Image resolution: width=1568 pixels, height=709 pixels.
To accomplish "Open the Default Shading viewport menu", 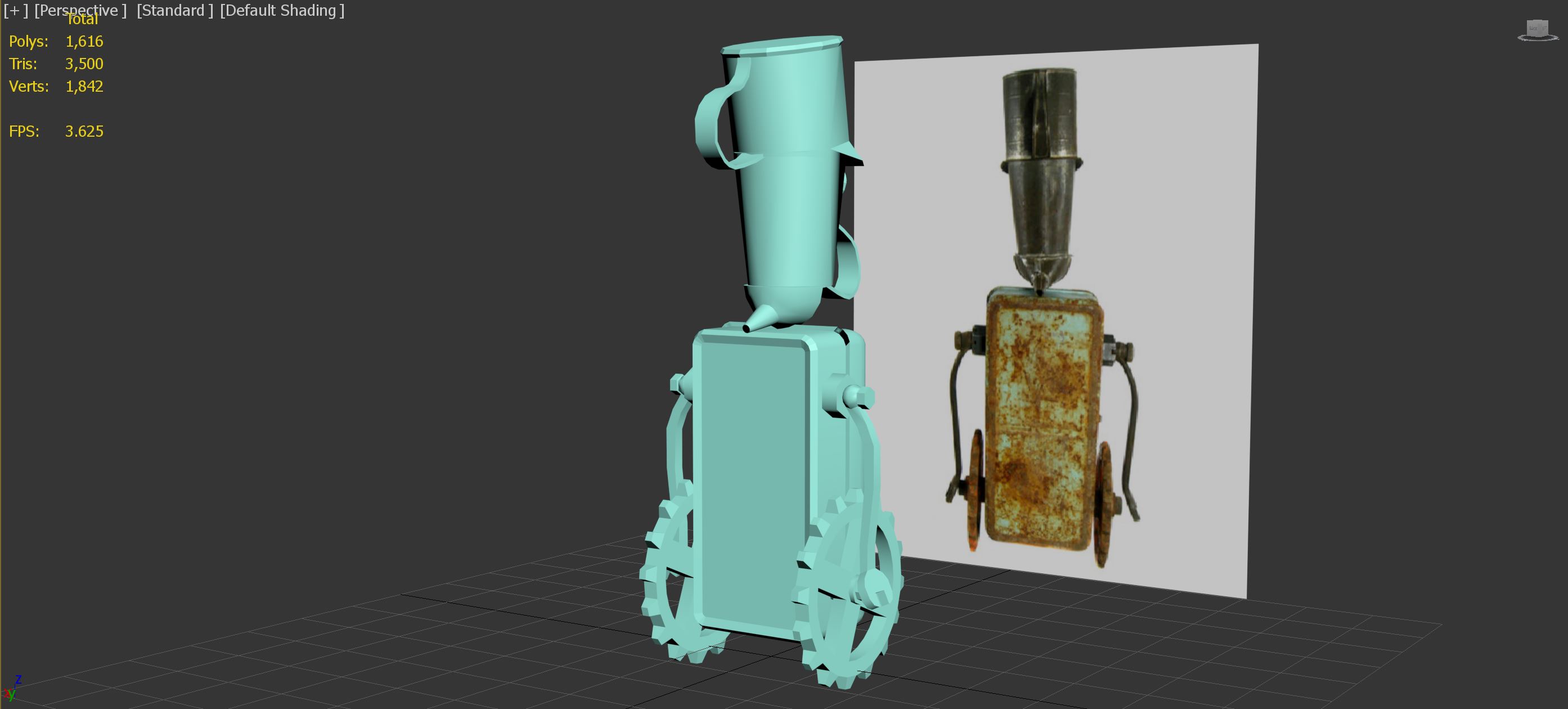I will (x=282, y=10).
